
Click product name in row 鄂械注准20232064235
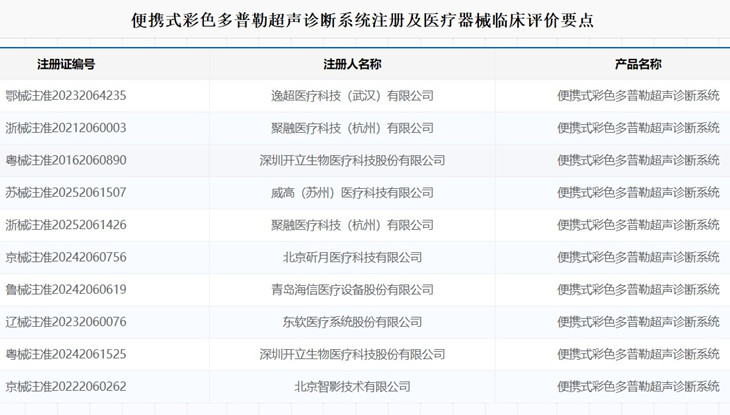click(x=638, y=95)
